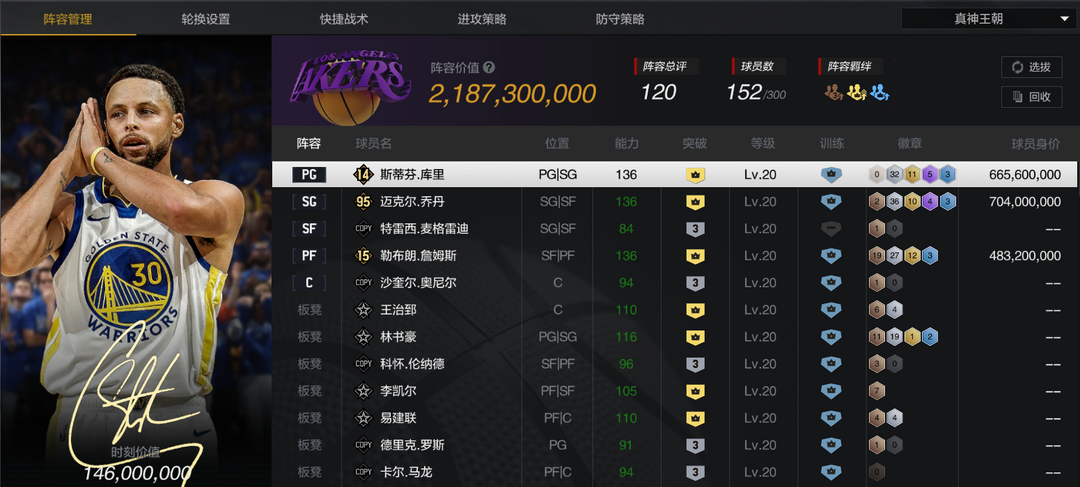Click the star card icon next to 王治郅
1080x487 pixels.
click(x=363, y=310)
